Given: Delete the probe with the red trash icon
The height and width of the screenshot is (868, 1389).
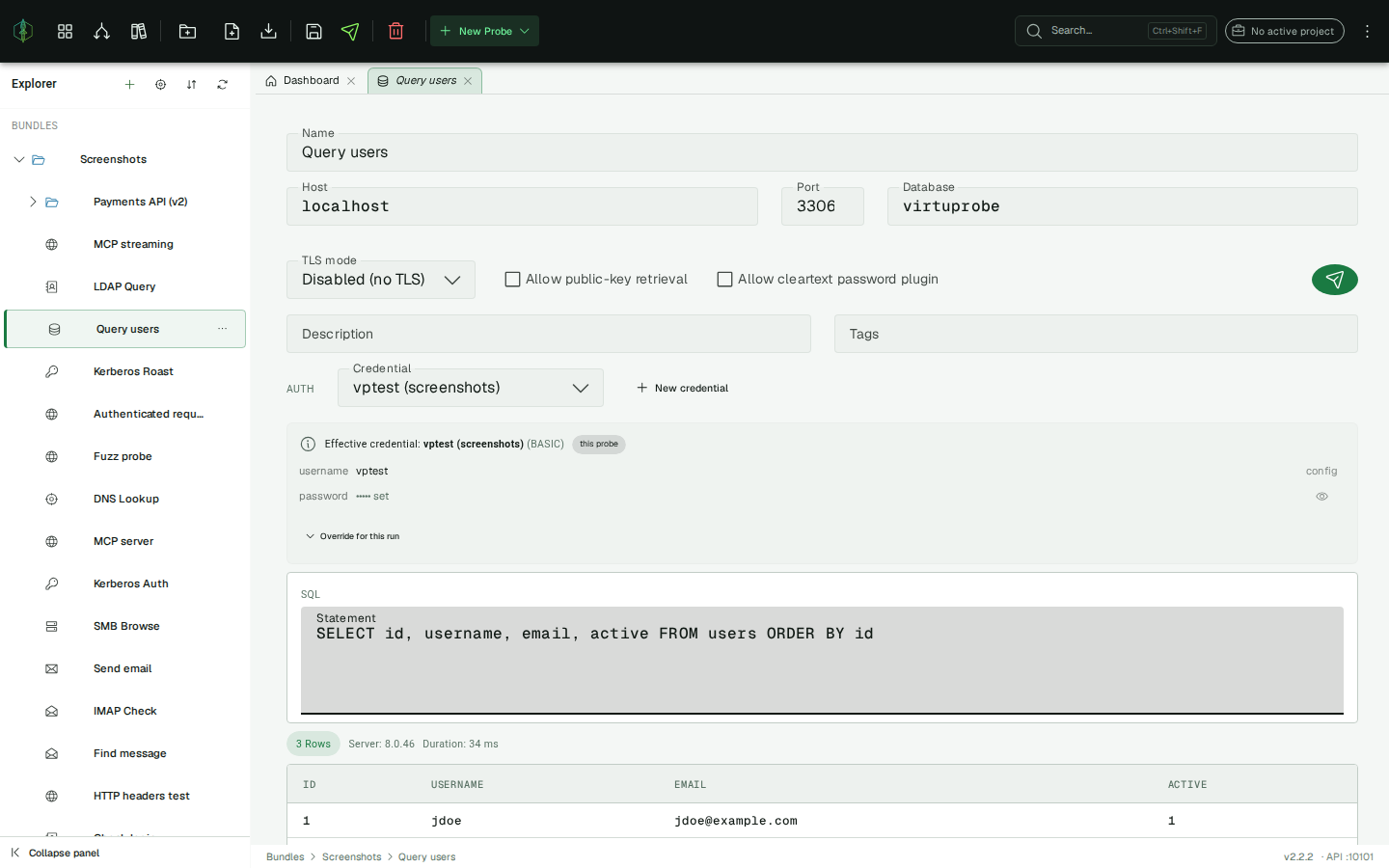Looking at the screenshot, I should pos(395,31).
